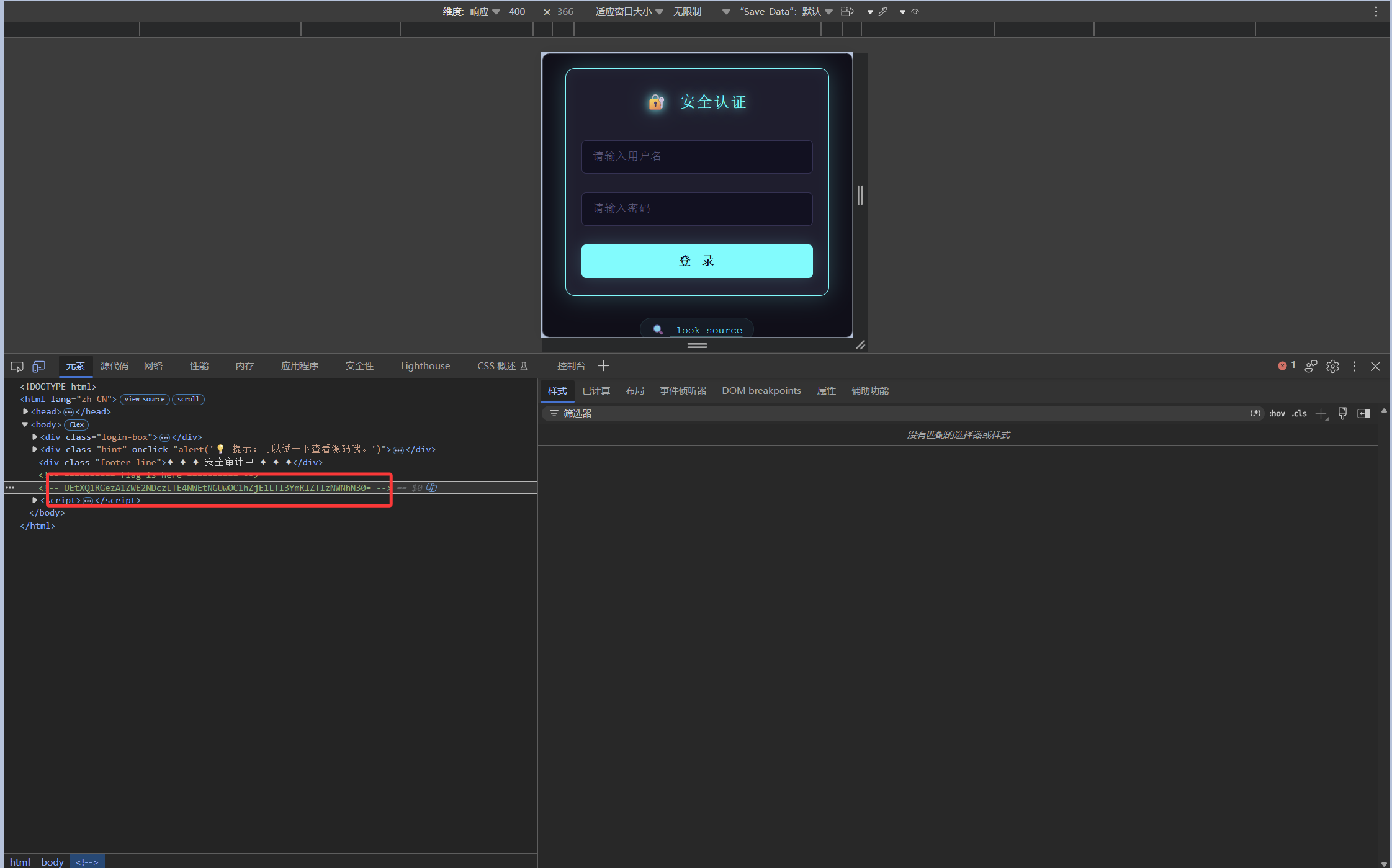This screenshot has height=868, width=1392.
Task: Expand the login-box div node
Action: pyautogui.click(x=35, y=437)
